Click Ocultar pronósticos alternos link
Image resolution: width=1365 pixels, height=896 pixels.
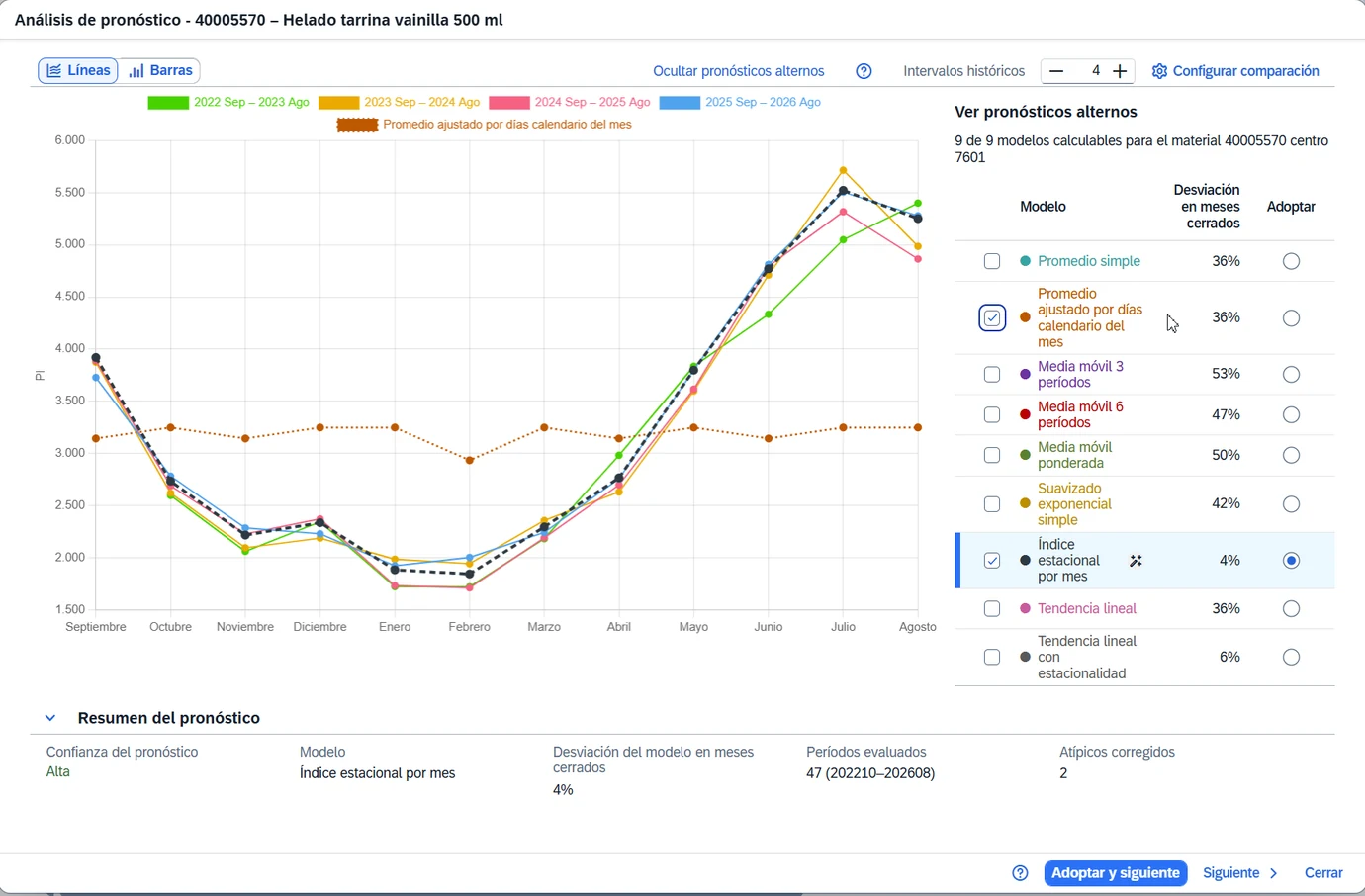739,71
